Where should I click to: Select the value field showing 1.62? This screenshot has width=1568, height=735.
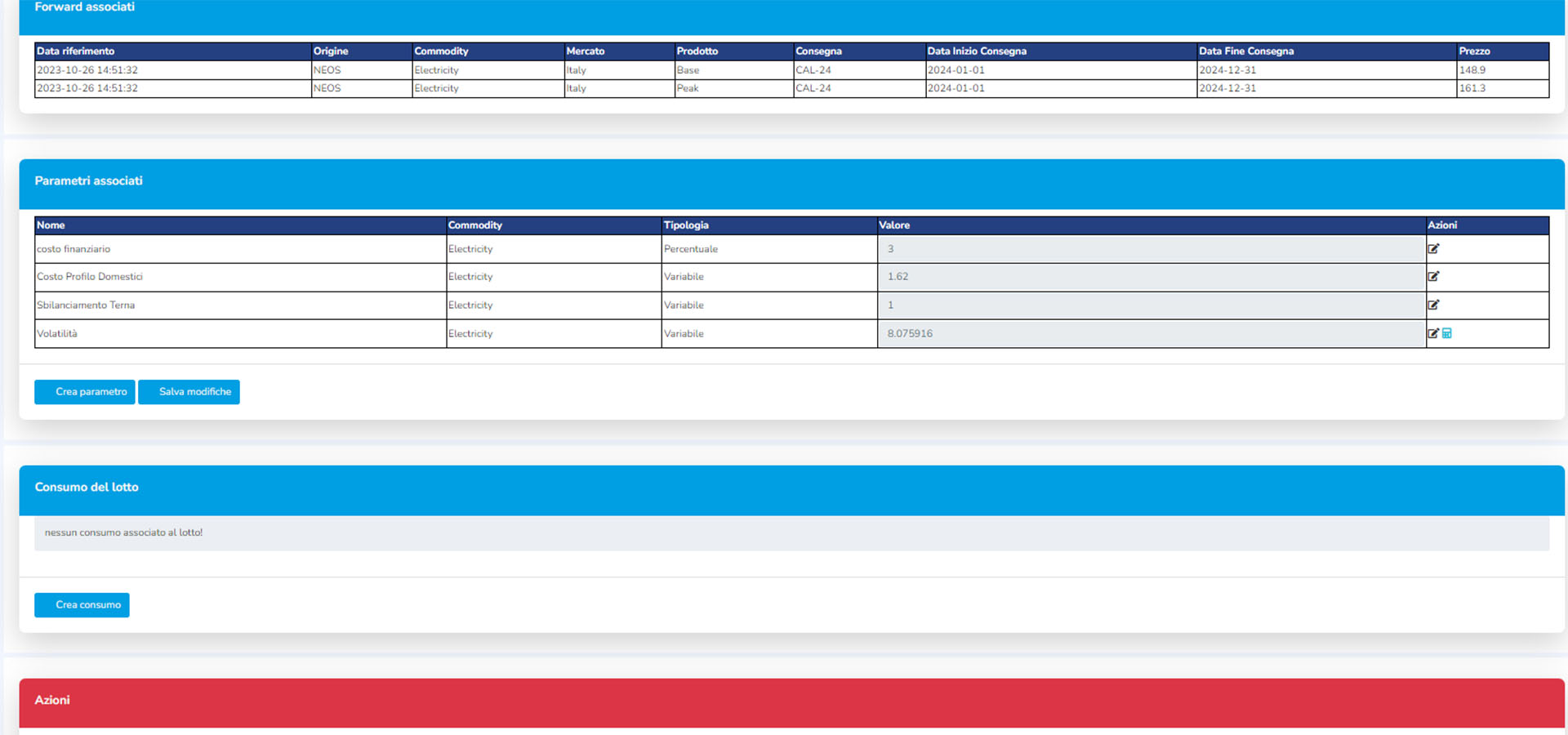[x=1151, y=277]
